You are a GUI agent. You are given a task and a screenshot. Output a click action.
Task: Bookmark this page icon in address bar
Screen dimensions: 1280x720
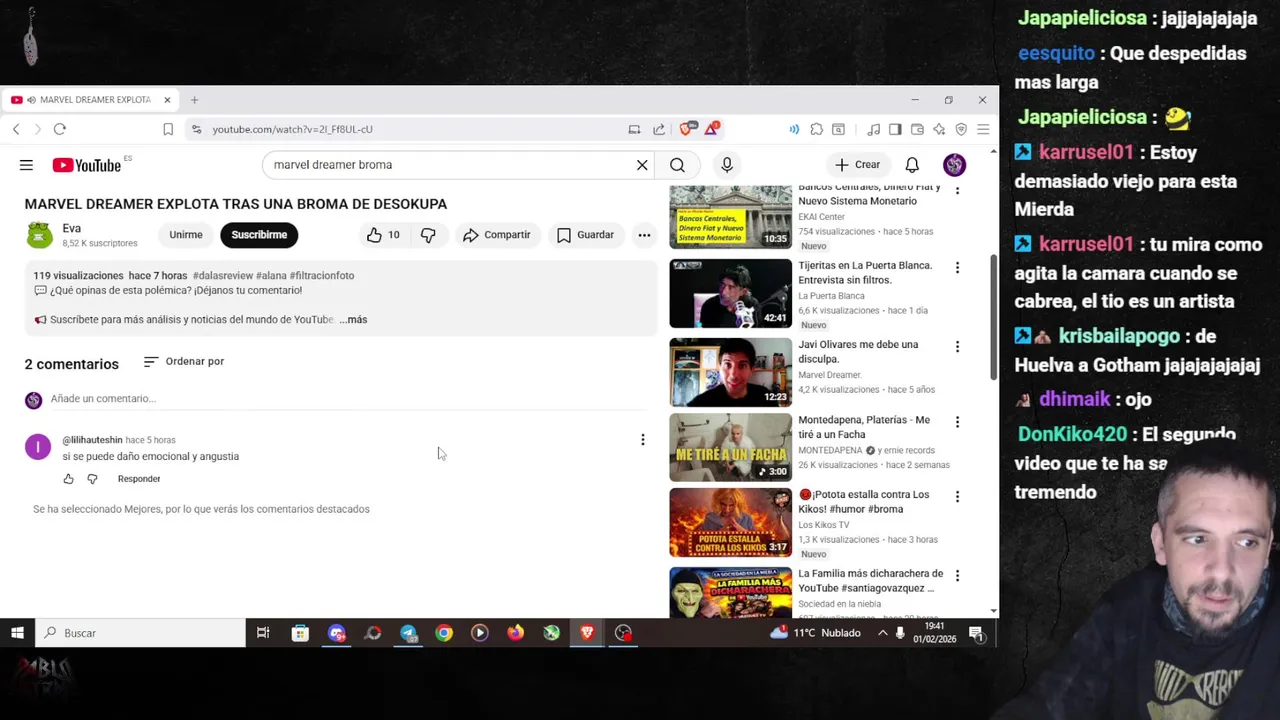pos(168,129)
